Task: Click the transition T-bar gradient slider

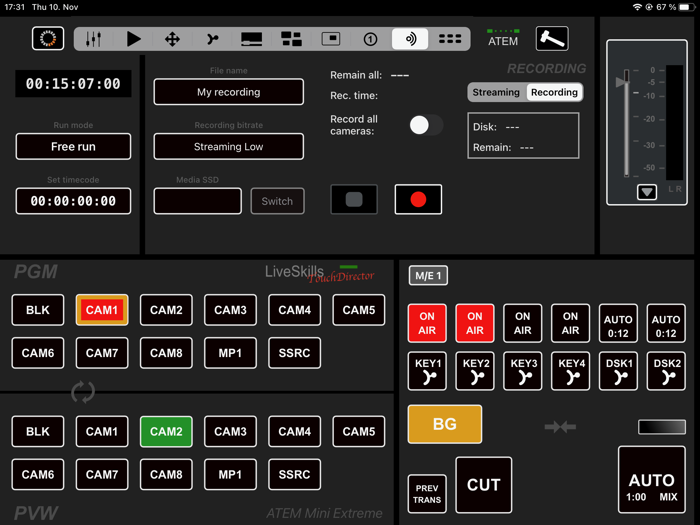Action: (x=662, y=427)
